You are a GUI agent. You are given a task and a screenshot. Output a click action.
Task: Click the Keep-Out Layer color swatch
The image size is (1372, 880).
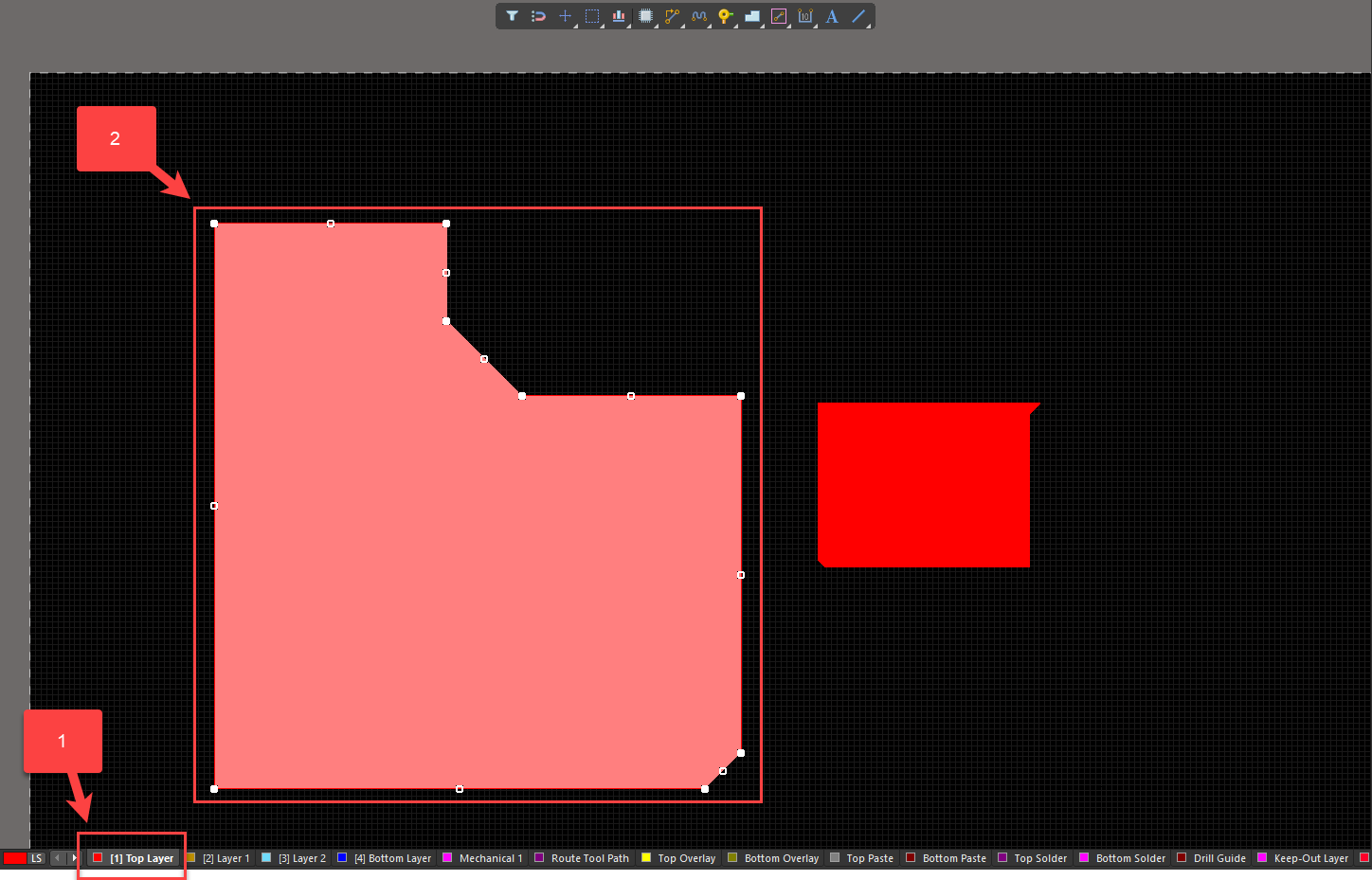(1262, 857)
